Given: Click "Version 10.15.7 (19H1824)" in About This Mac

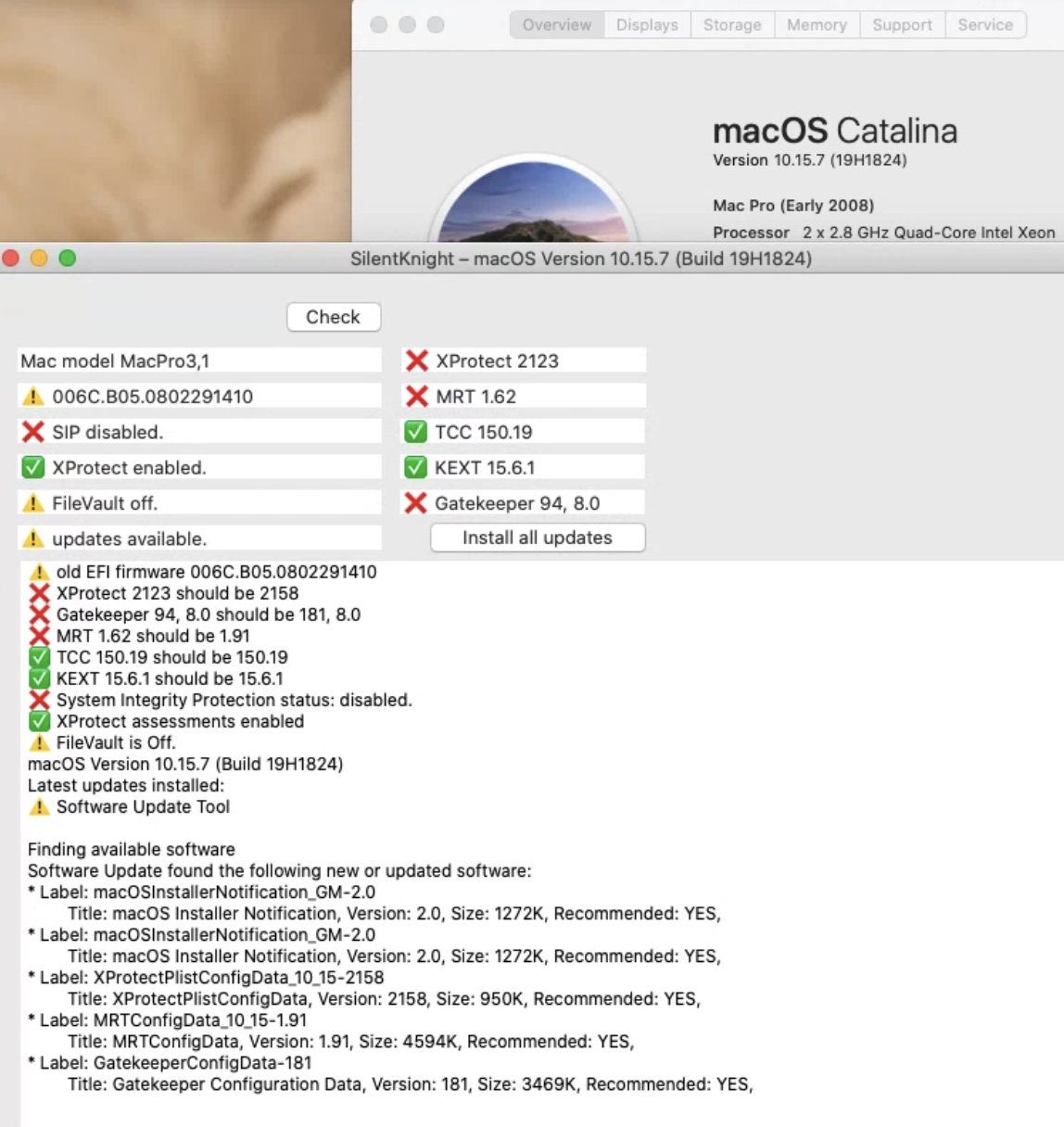Looking at the screenshot, I should tap(810, 159).
